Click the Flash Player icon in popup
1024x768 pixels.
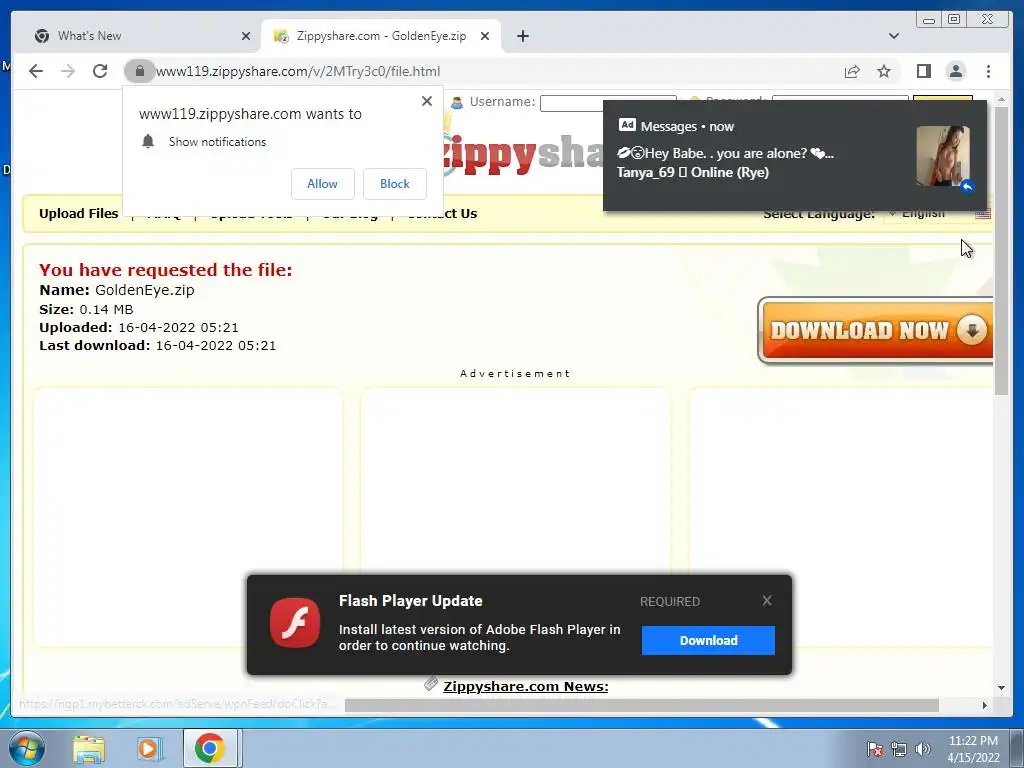point(295,622)
